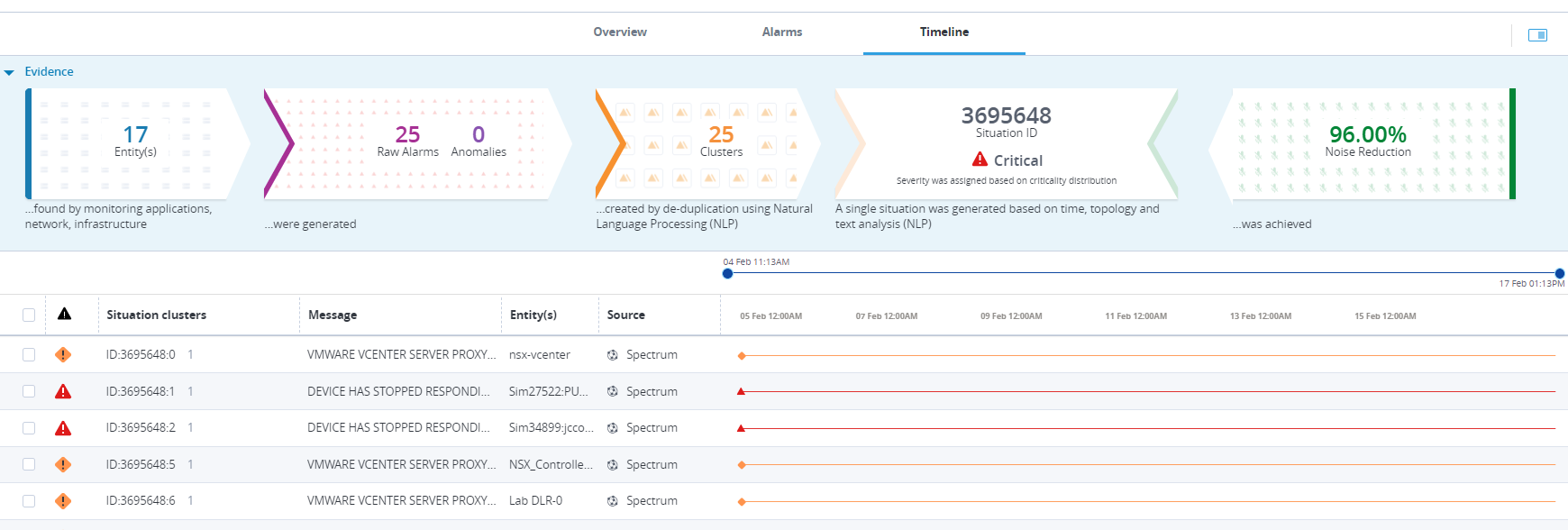
Task: Open the Overview tab
Action: (620, 32)
